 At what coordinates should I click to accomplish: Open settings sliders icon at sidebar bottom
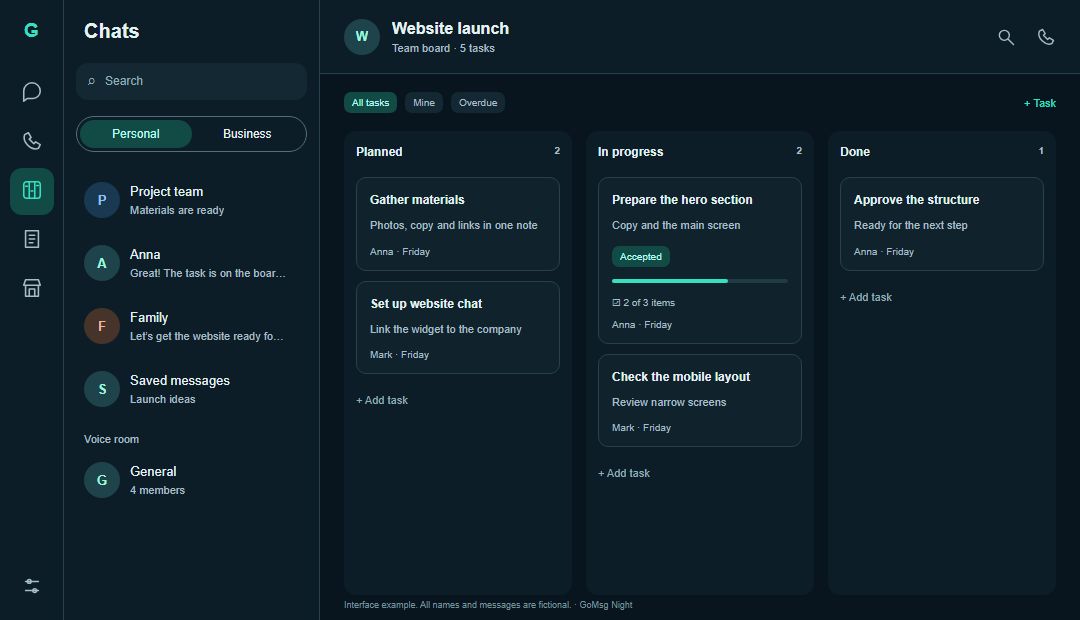point(32,586)
